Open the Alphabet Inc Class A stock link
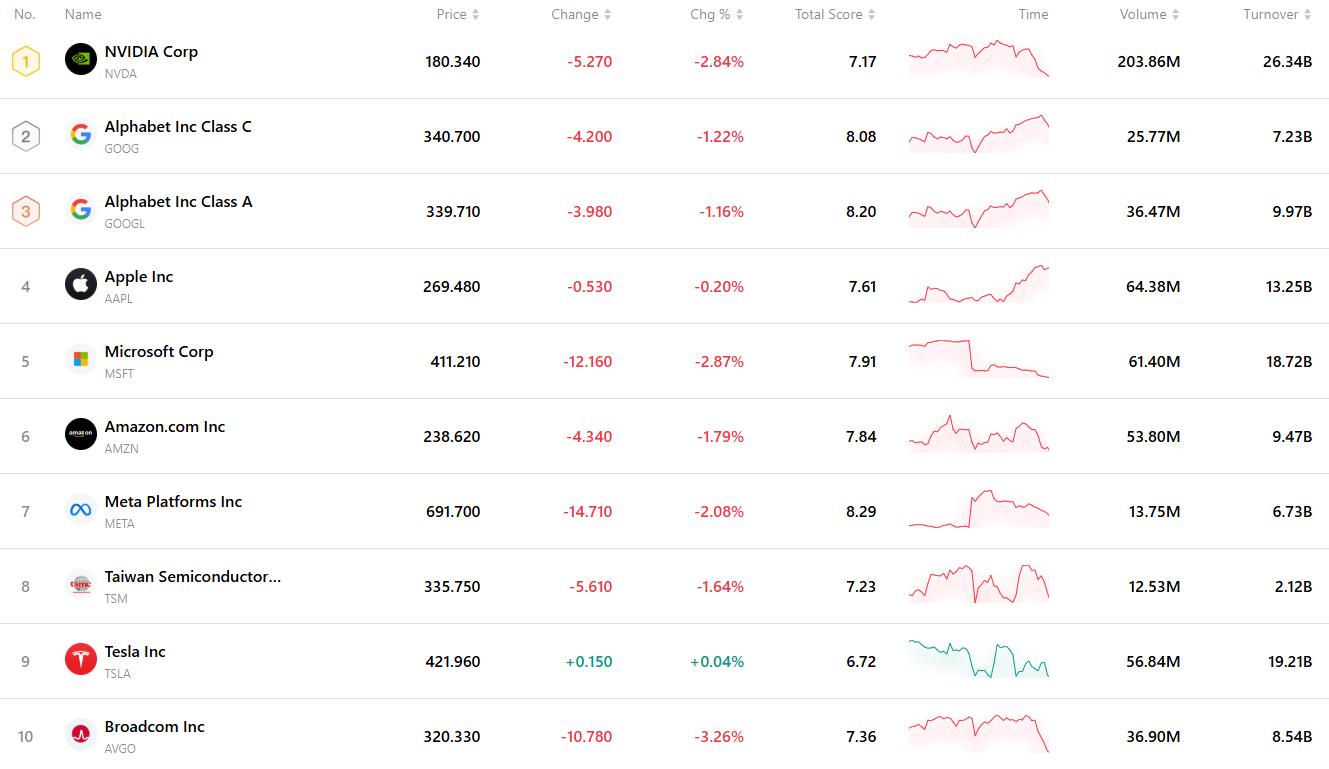 coord(178,202)
